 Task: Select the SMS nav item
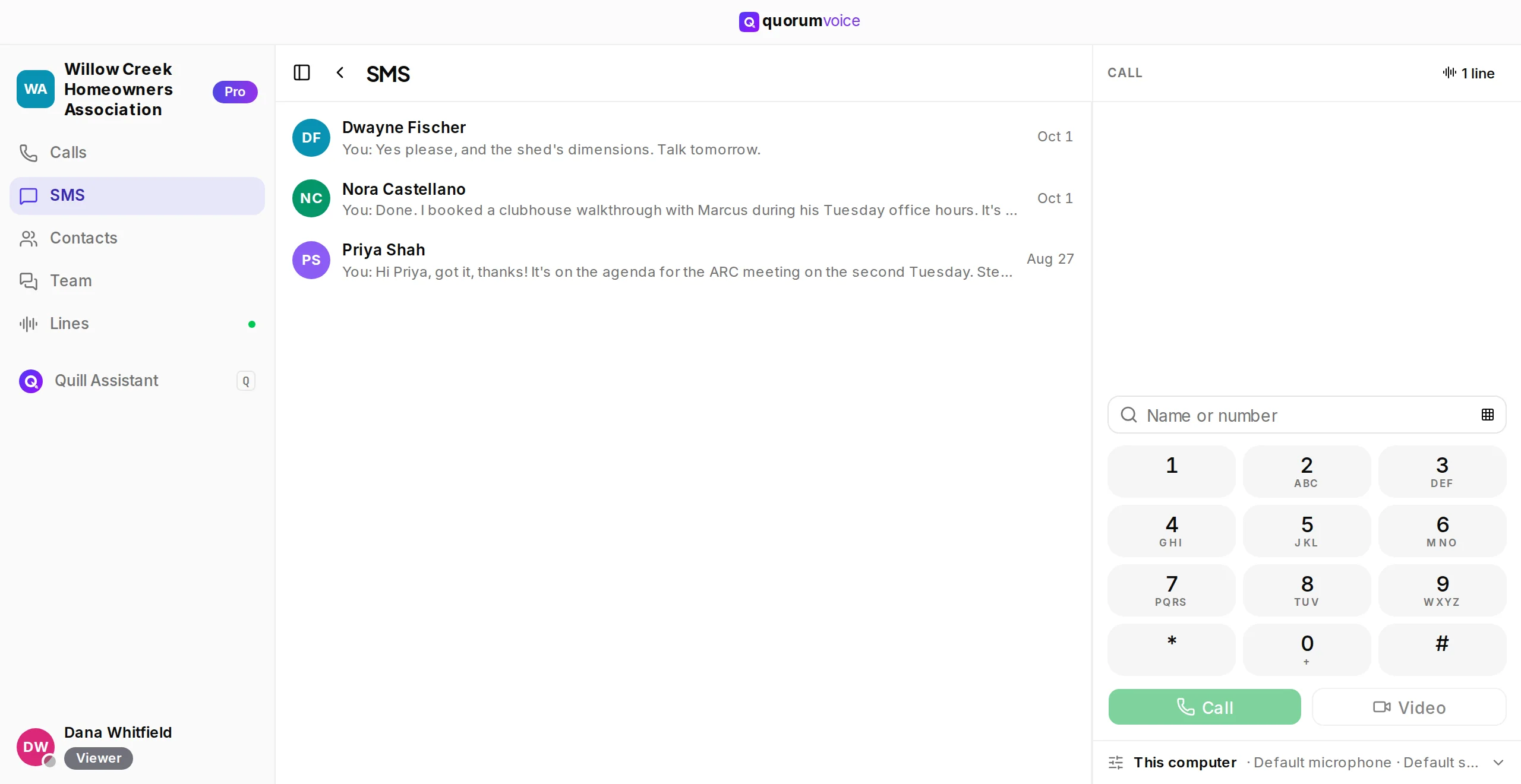coord(137,195)
